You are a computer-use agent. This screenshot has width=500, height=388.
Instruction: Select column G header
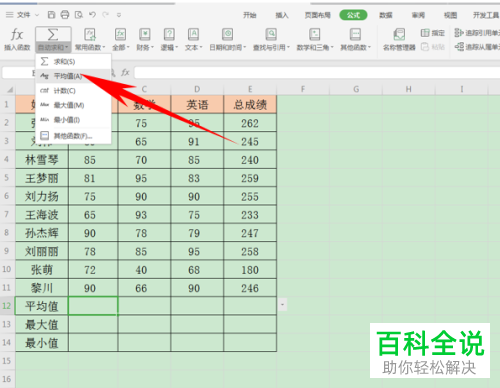coord(356,89)
